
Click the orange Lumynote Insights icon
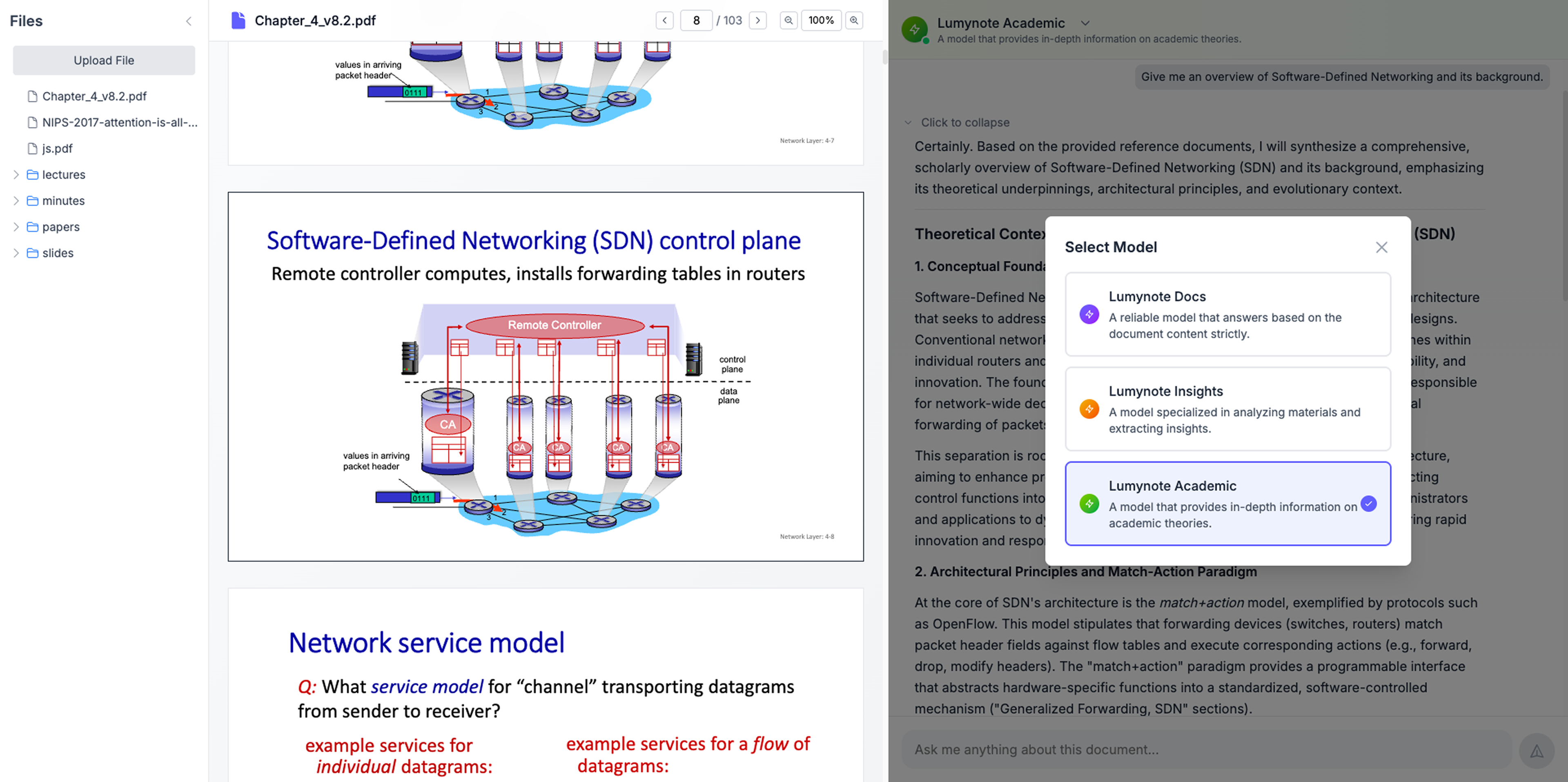1089,409
